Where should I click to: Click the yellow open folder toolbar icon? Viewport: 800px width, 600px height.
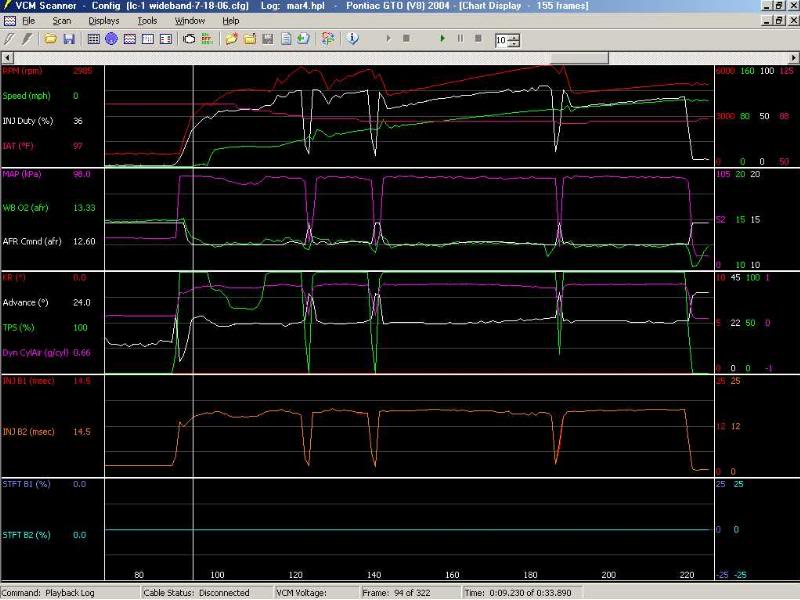50,39
